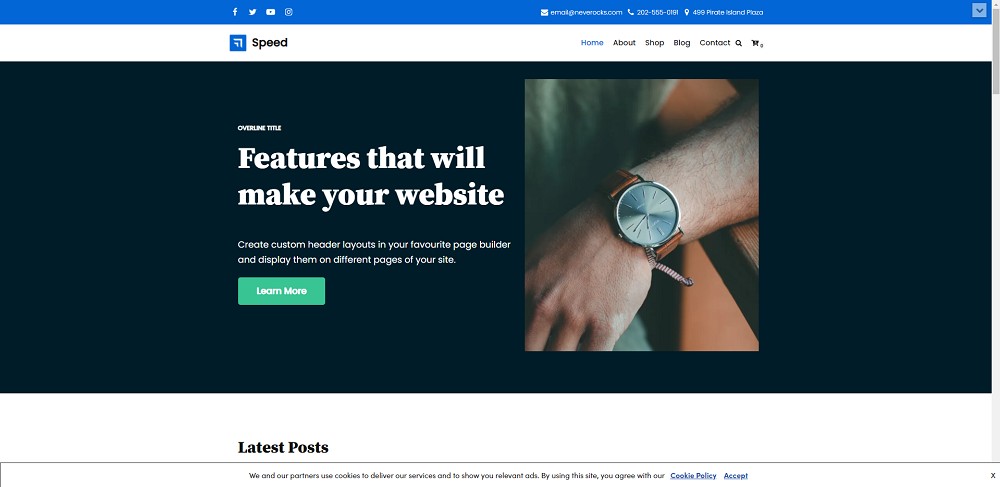Go to the Contact page
Screen dimensions: 1000x487
point(714,43)
